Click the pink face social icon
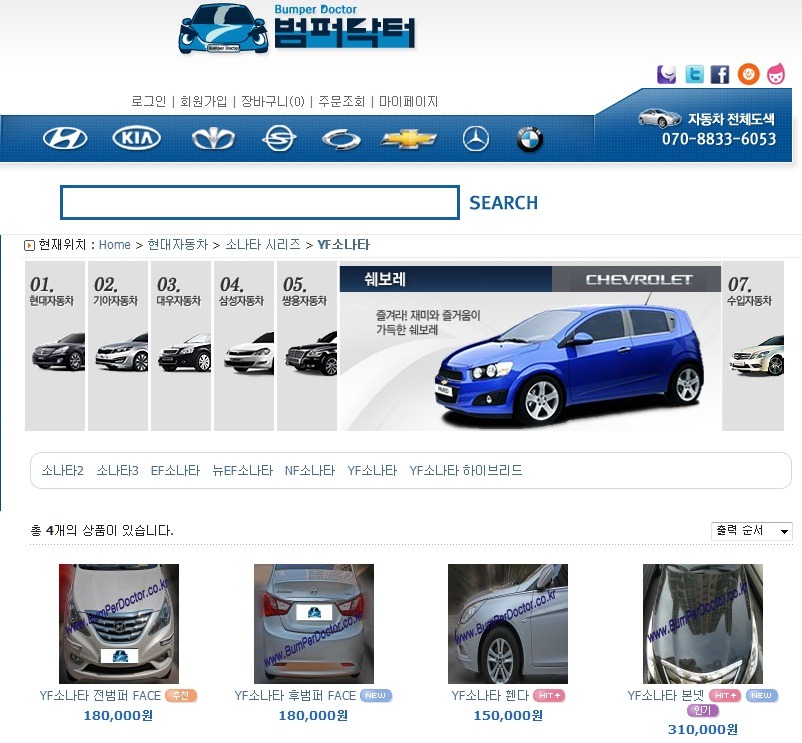 tap(776, 74)
